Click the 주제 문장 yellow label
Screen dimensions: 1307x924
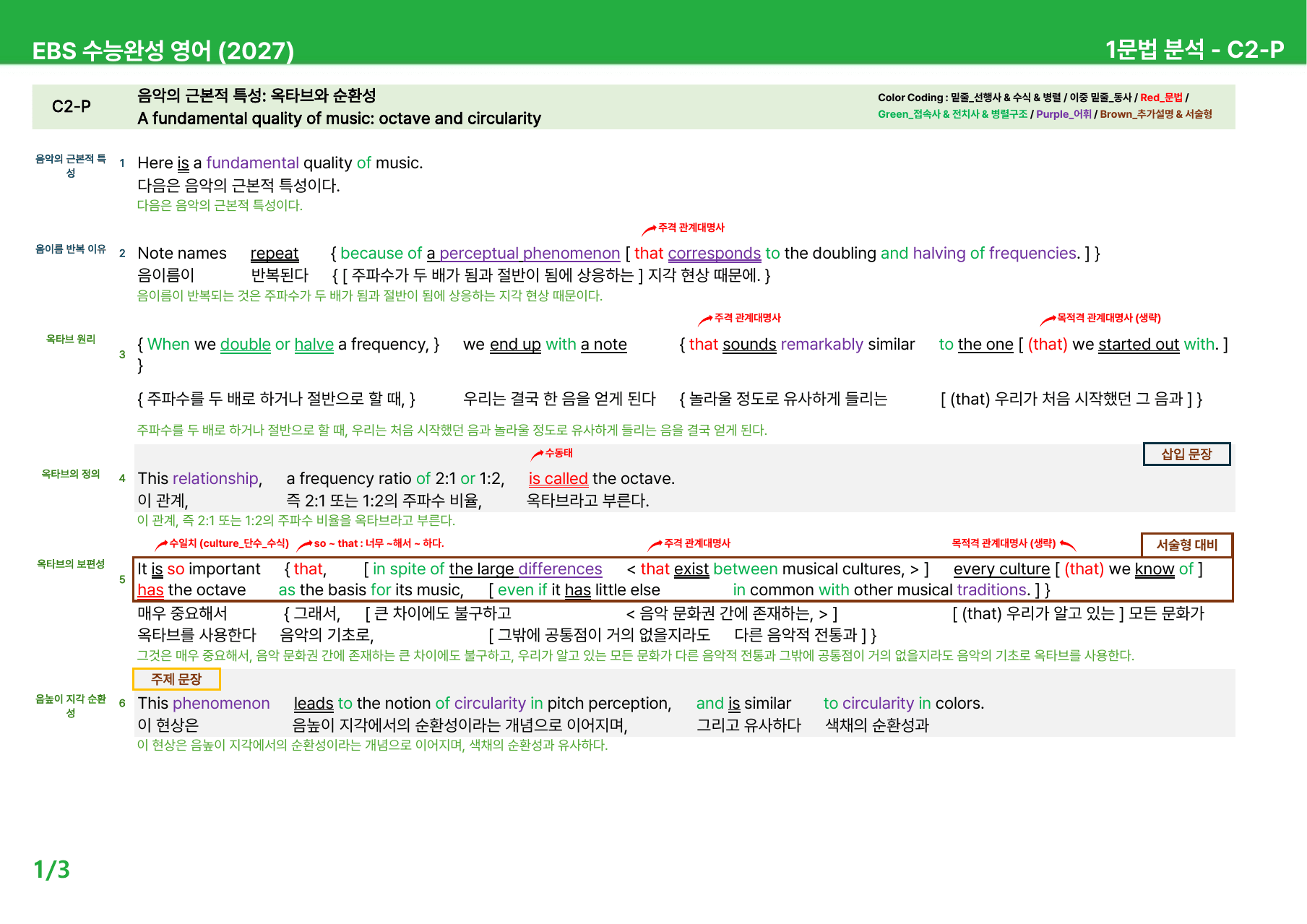[x=176, y=679]
